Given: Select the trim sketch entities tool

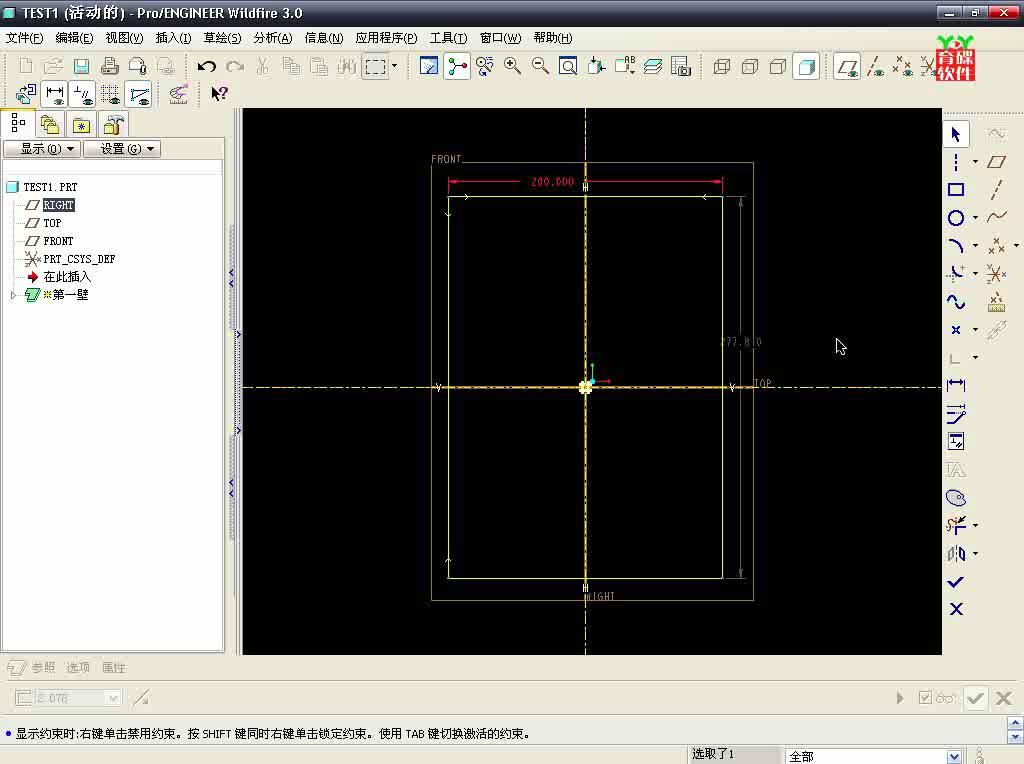Looking at the screenshot, I should tap(955, 525).
